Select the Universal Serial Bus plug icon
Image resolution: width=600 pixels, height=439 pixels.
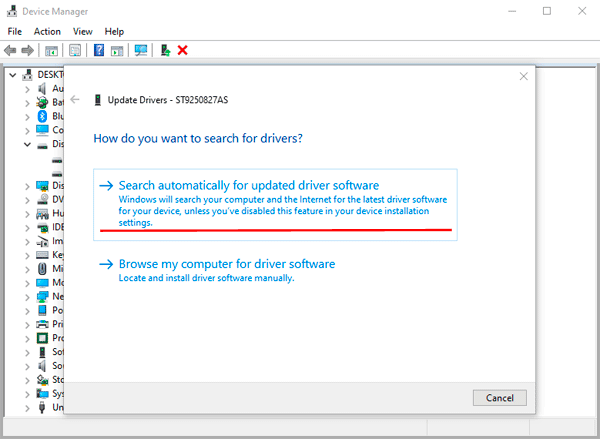point(42,407)
